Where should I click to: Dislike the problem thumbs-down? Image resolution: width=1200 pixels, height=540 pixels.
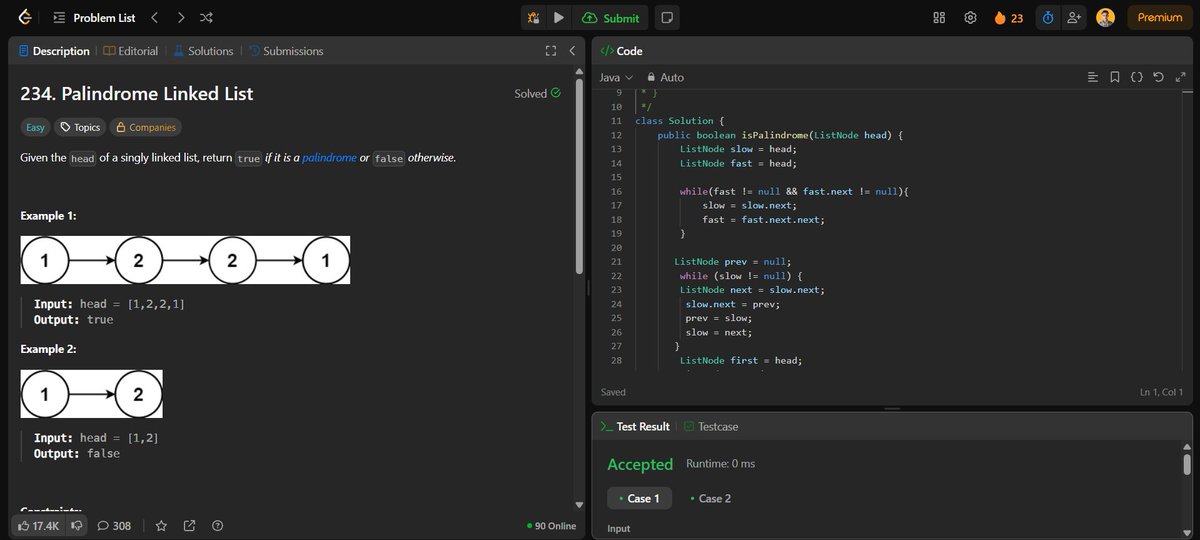(76, 525)
